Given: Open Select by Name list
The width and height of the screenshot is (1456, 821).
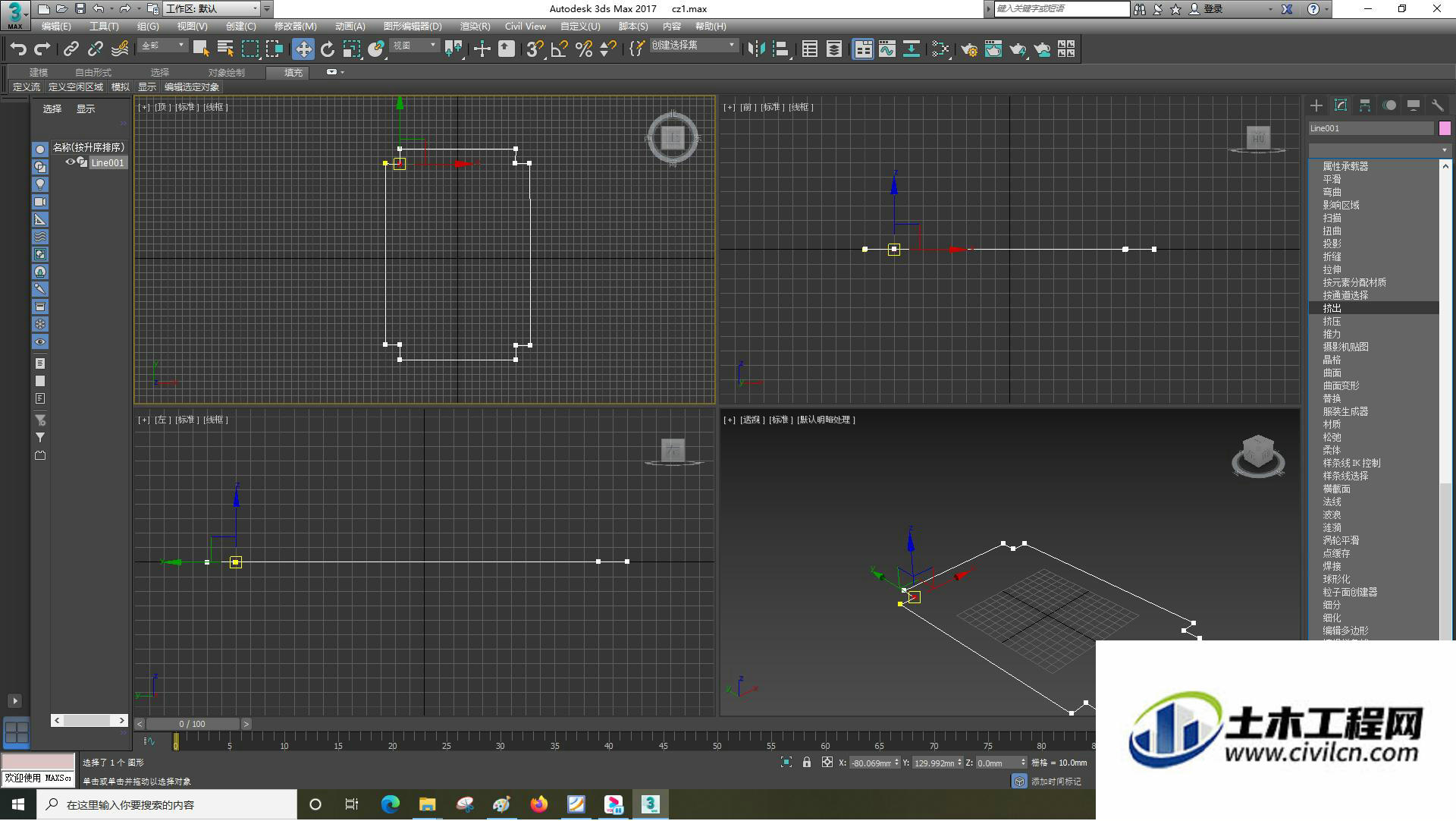Looking at the screenshot, I should tap(225, 49).
